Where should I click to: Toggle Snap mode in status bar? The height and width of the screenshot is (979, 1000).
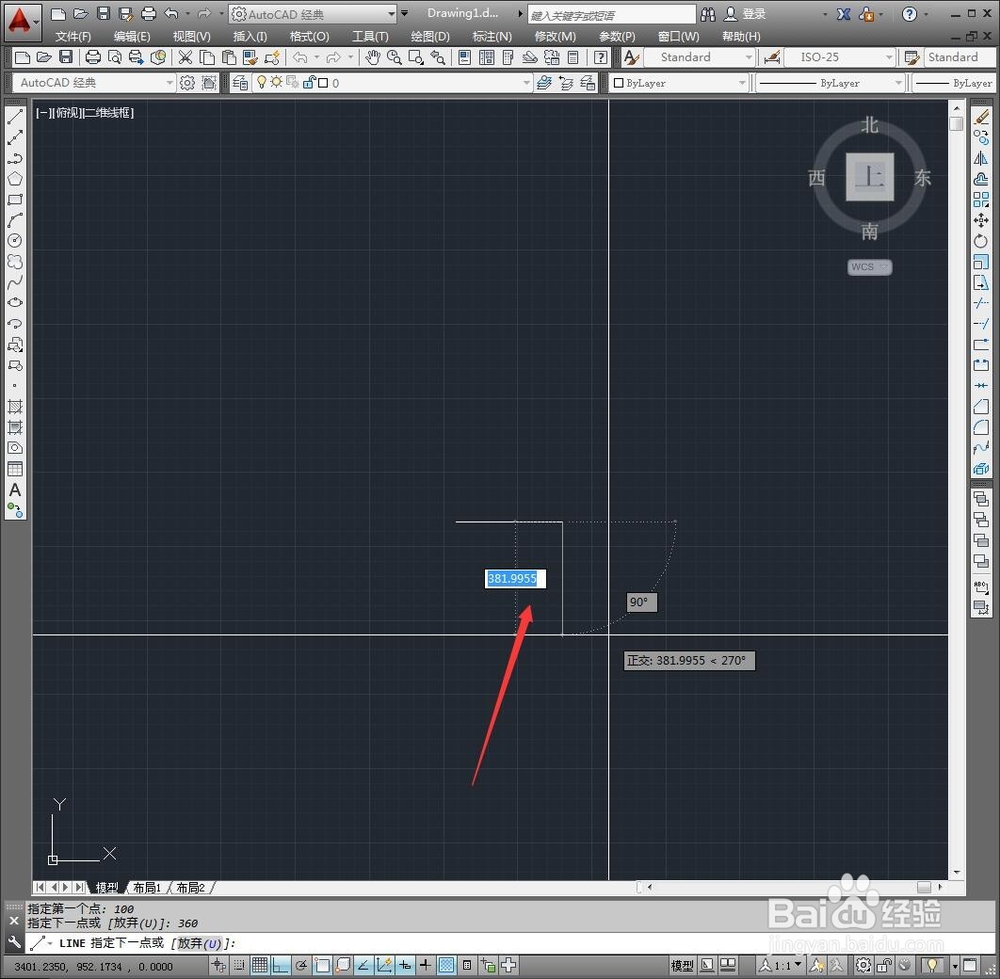click(x=239, y=966)
